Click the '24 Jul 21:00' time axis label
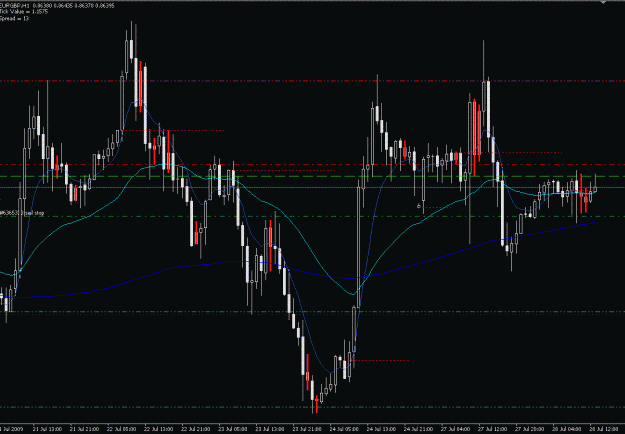This screenshot has height=434, width=625. click(x=419, y=429)
